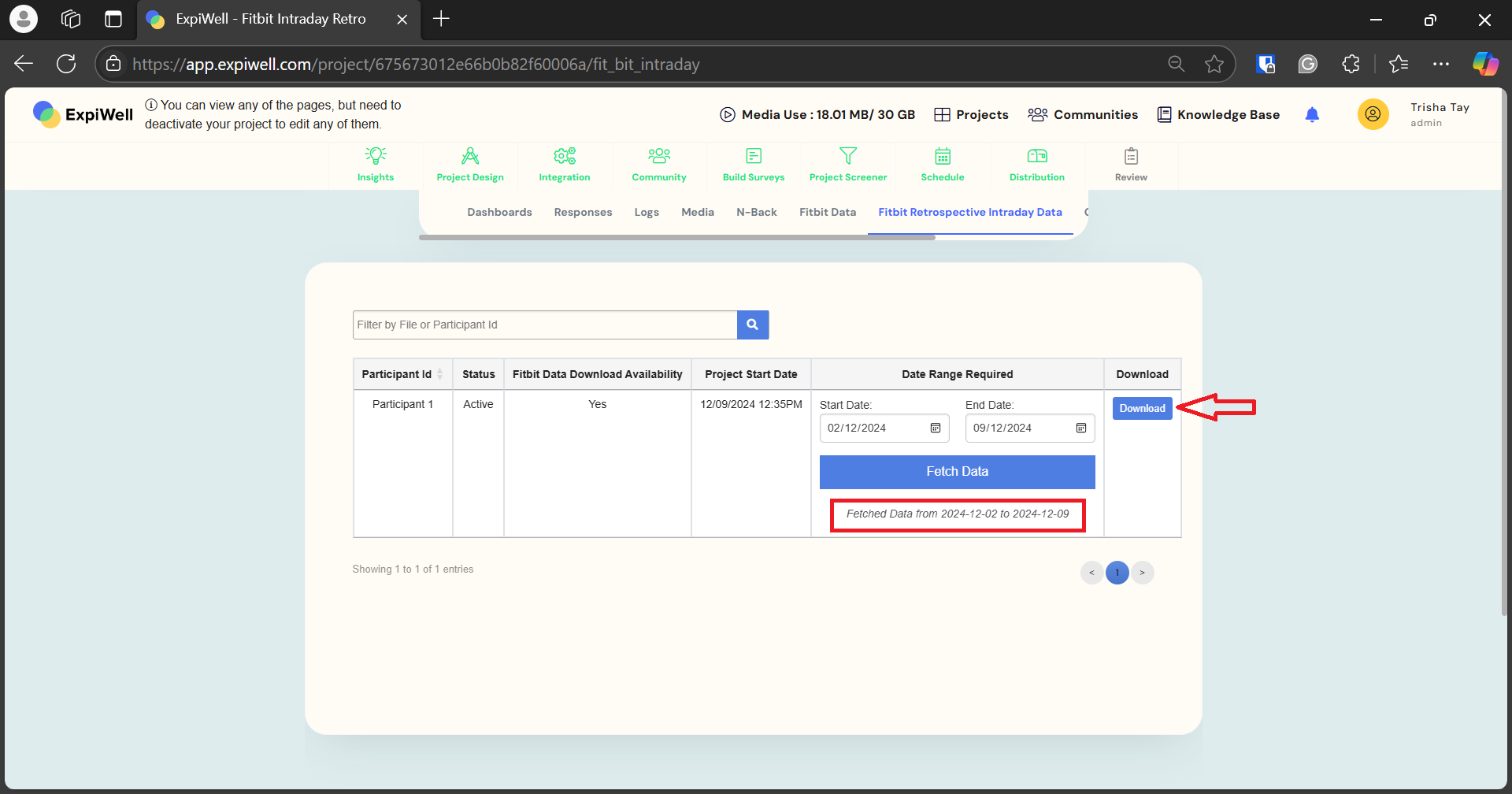The height and width of the screenshot is (794, 1512).
Task: Switch to the N-Back tab
Action: pyautogui.click(x=757, y=212)
